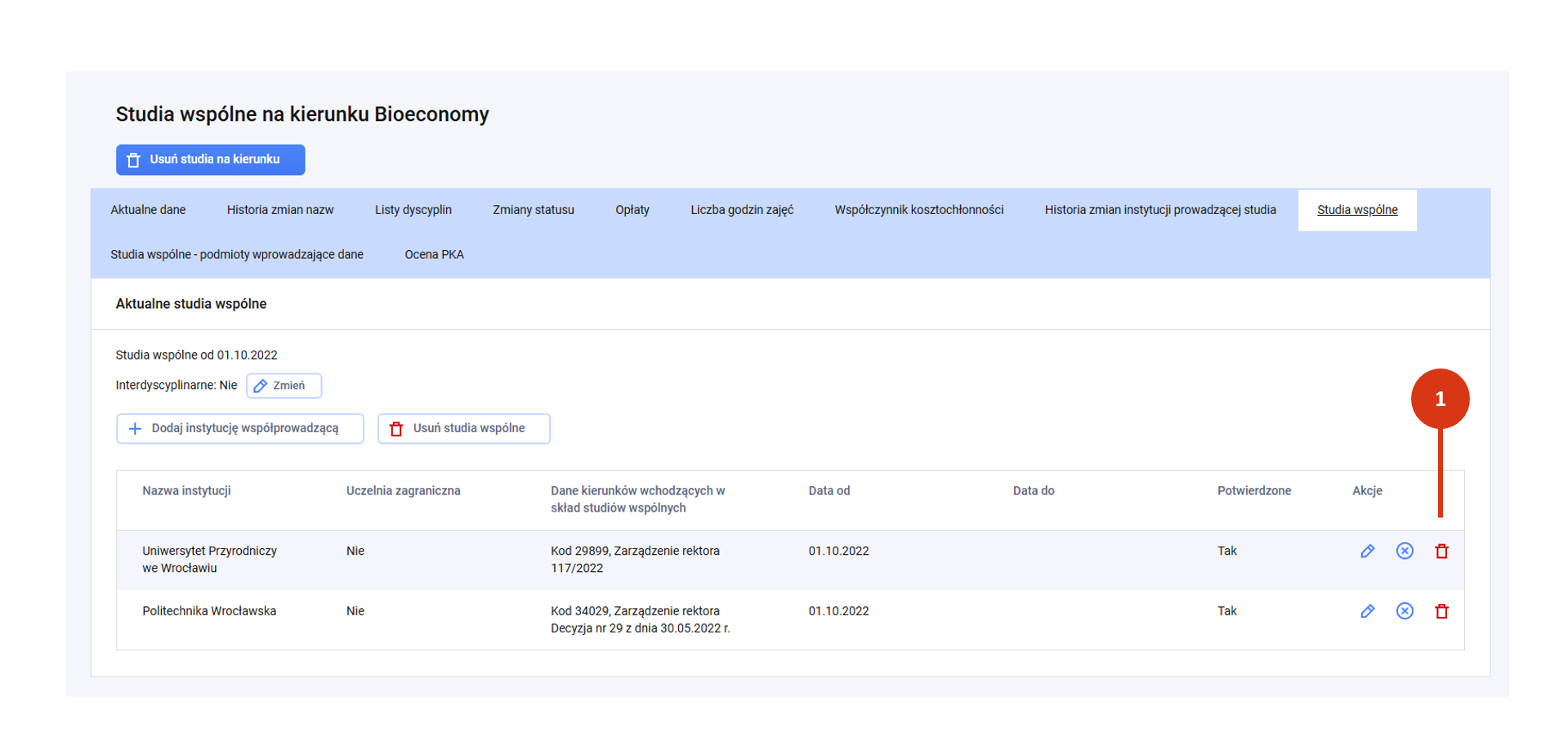Screen dimensions: 1568x755
Task: Click 'Politechnika Wrocławska' cell
Action: (x=209, y=611)
